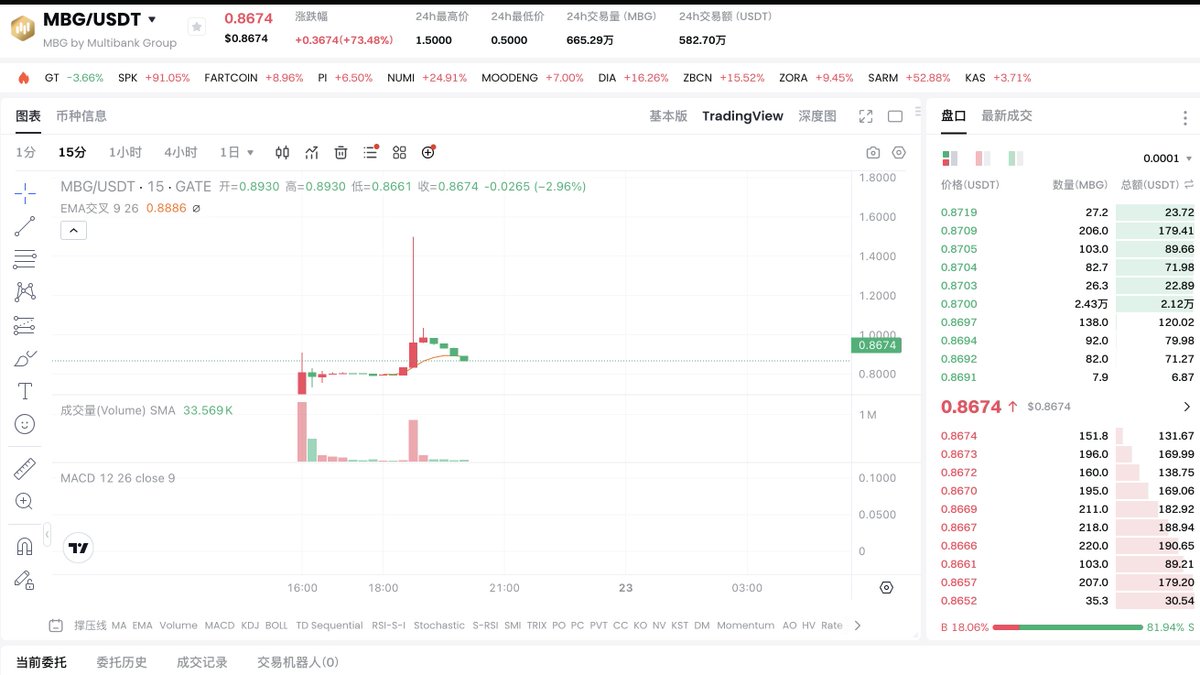Select the brush drawing tool
Screen dimensions: 1200x675
25,358
